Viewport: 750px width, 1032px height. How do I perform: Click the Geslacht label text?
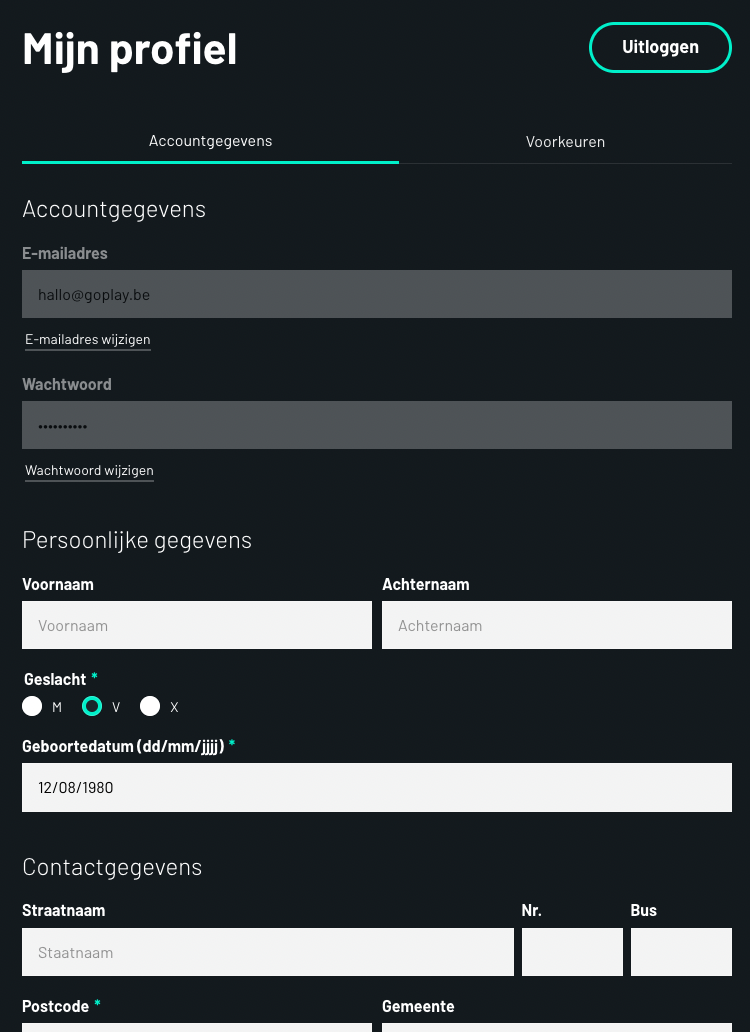coord(55,679)
